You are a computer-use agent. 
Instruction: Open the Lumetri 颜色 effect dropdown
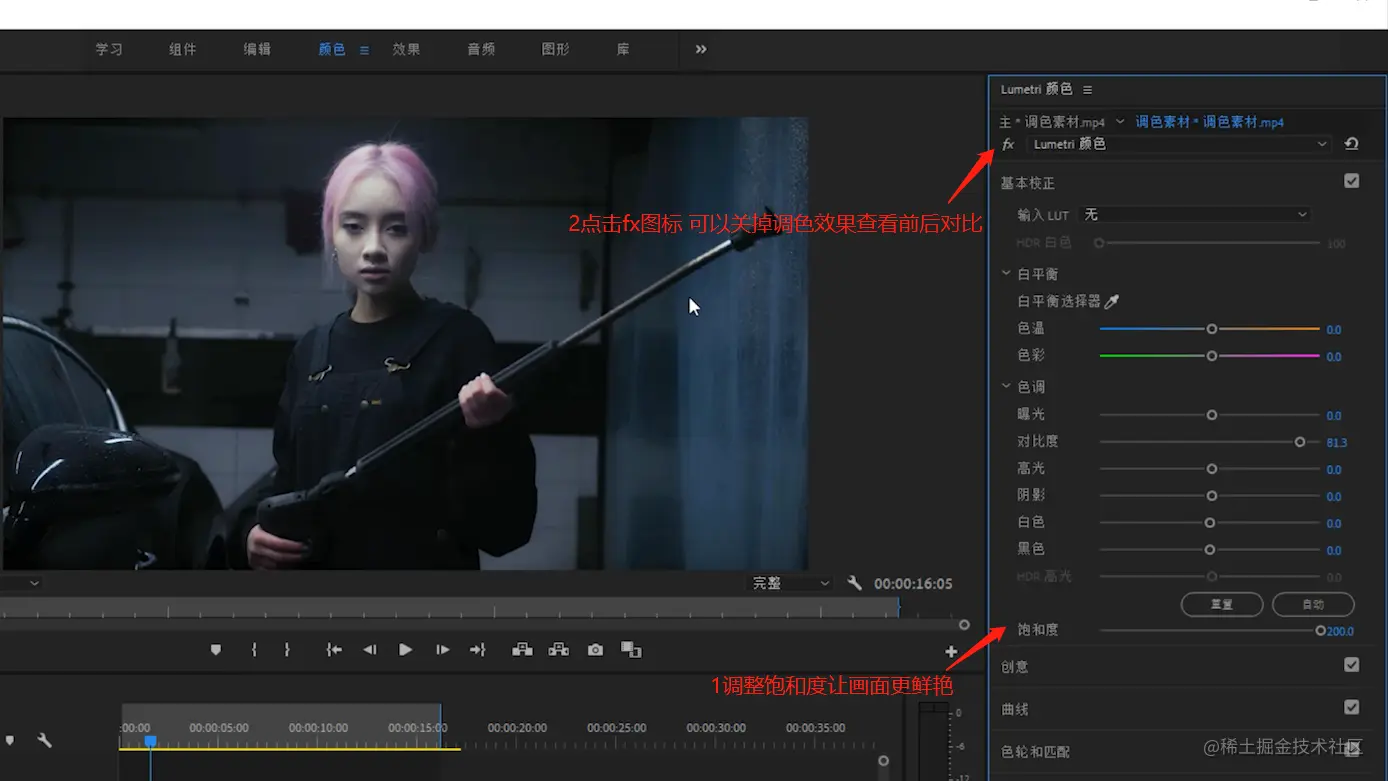(1180, 144)
